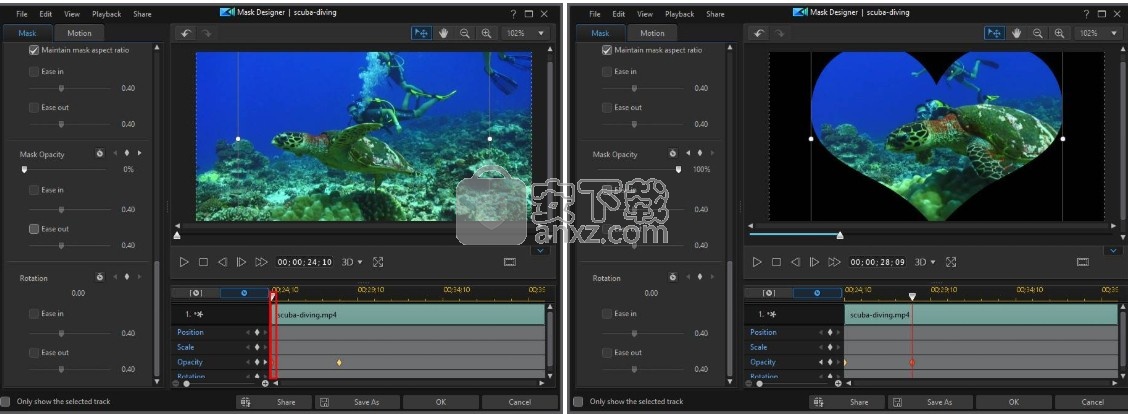The width and height of the screenshot is (1128, 414).
Task: Open View menu in the unmasked window
Action: [72, 14]
